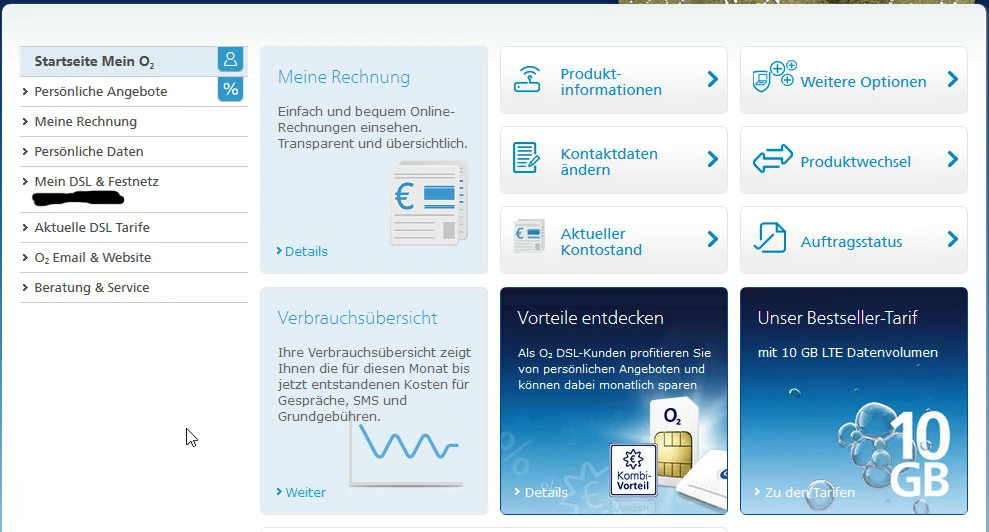The height and width of the screenshot is (532, 989).
Task: Click the arrow before O2 Email & Website
Action: (25, 257)
